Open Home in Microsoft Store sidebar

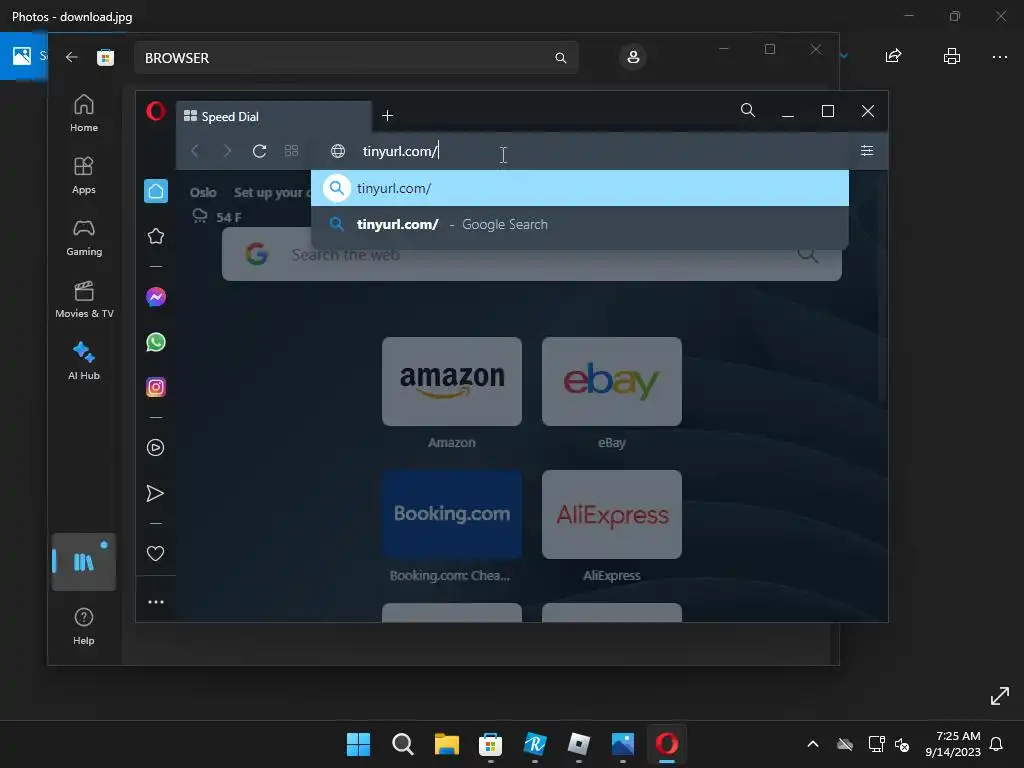click(x=84, y=113)
